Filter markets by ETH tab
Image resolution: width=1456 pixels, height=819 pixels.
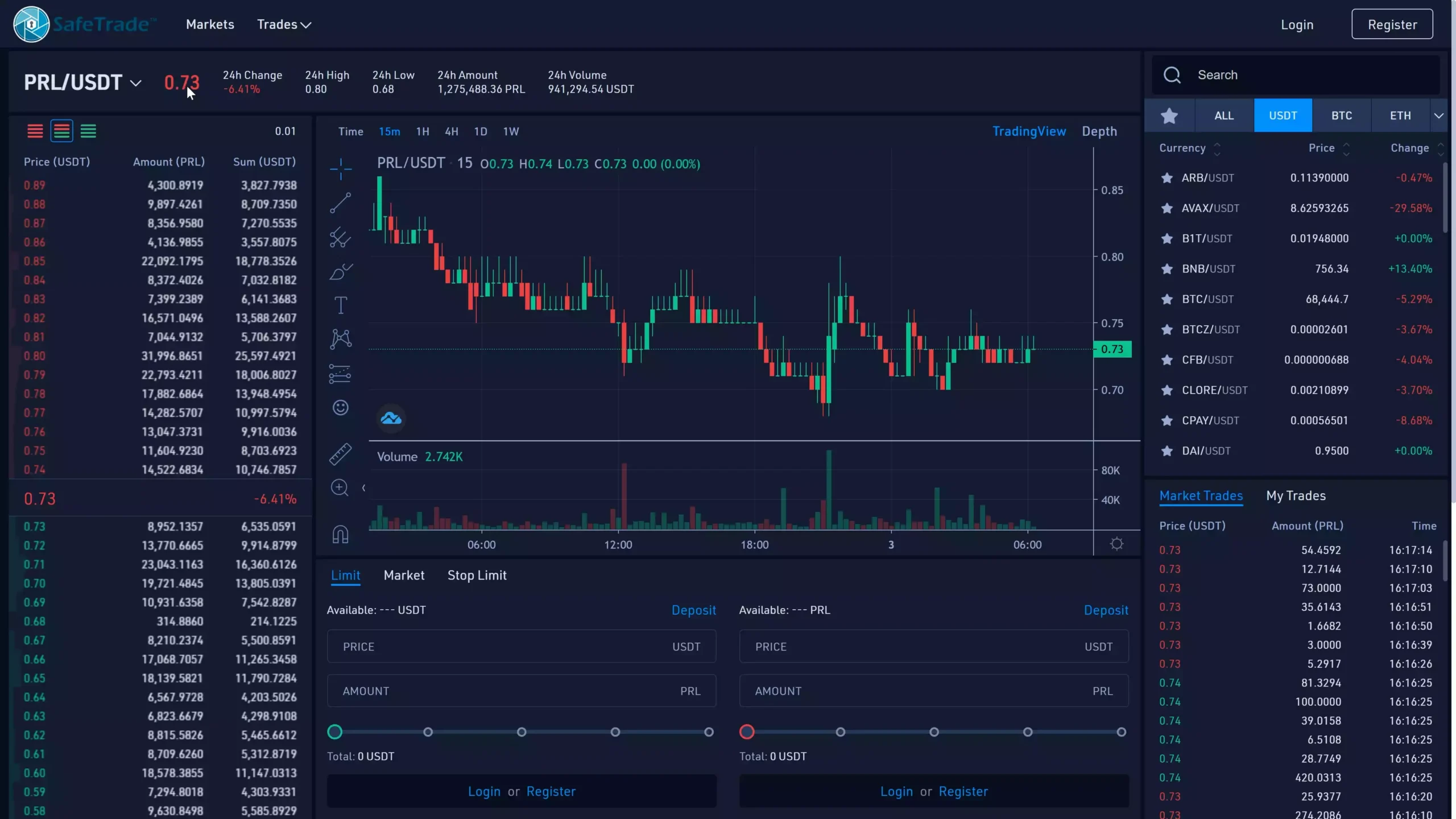coord(1400,116)
